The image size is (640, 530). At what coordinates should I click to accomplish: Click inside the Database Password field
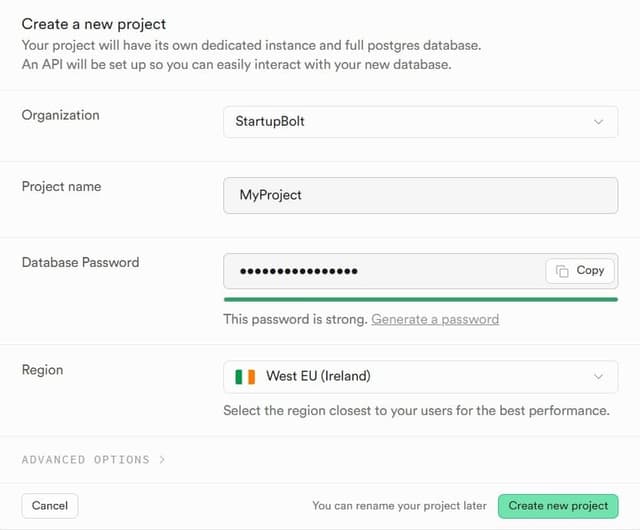click(380, 271)
